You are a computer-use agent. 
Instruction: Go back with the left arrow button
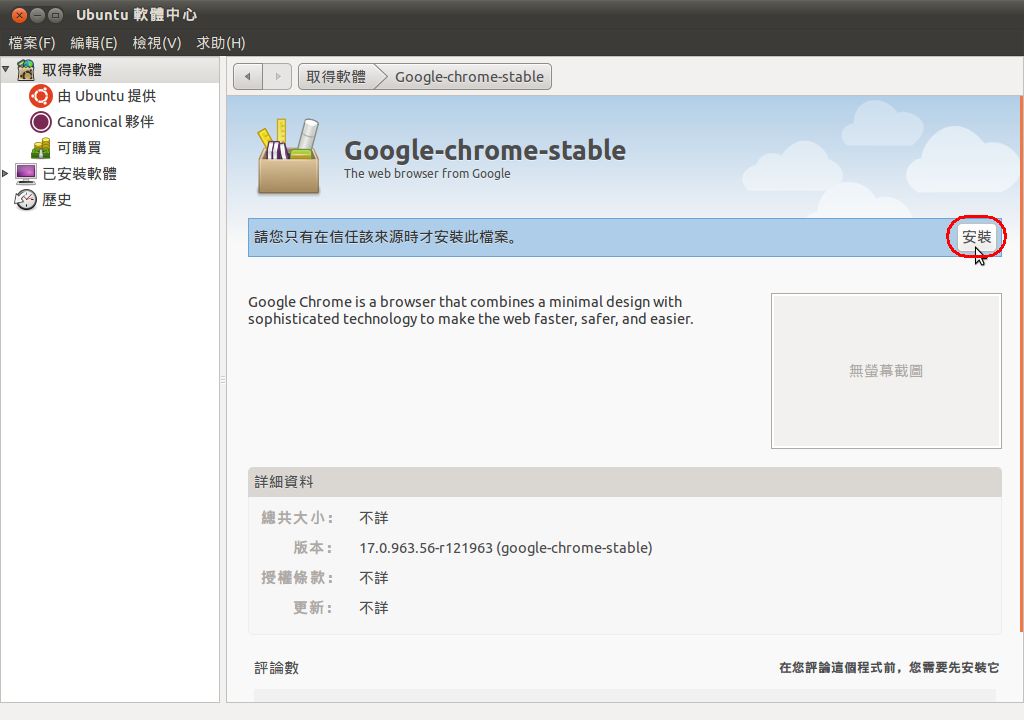click(248, 76)
